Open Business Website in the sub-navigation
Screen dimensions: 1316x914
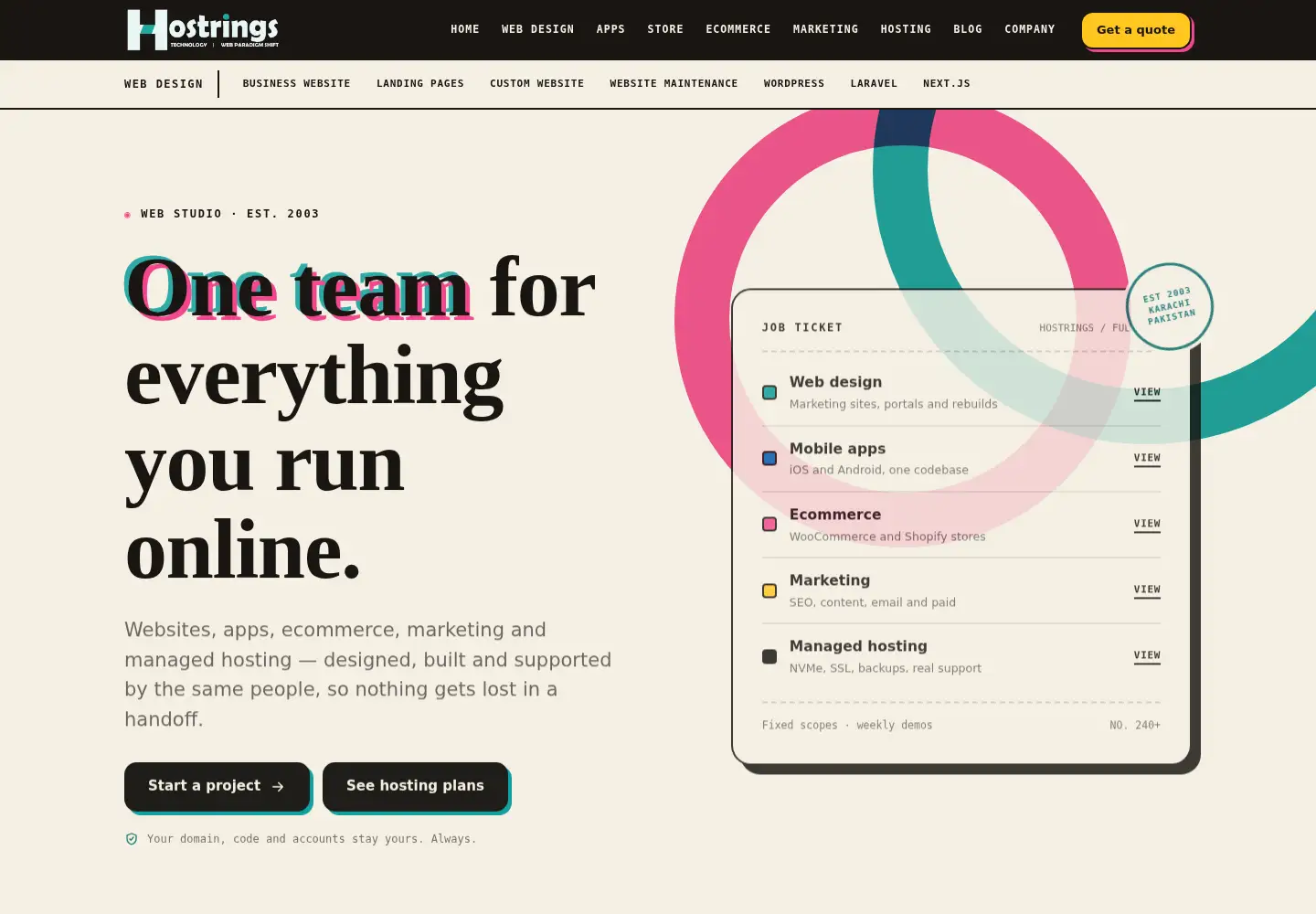tap(297, 83)
